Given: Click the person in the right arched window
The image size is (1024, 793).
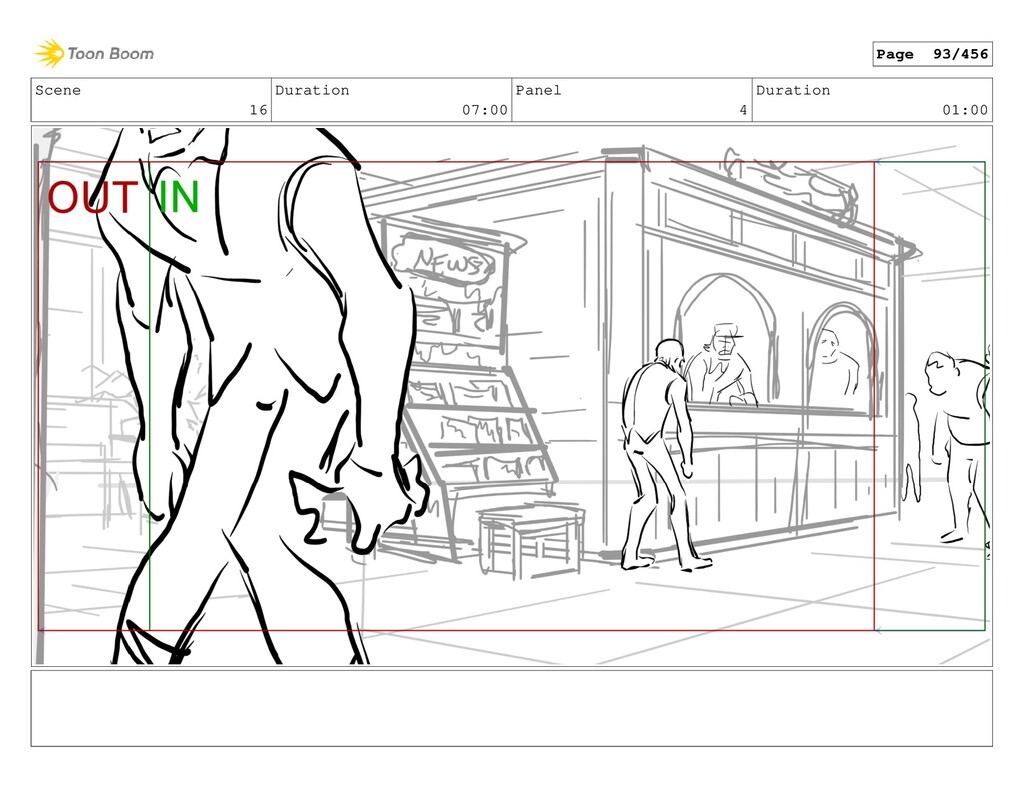Looking at the screenshot, I should [x=835, y=362].
